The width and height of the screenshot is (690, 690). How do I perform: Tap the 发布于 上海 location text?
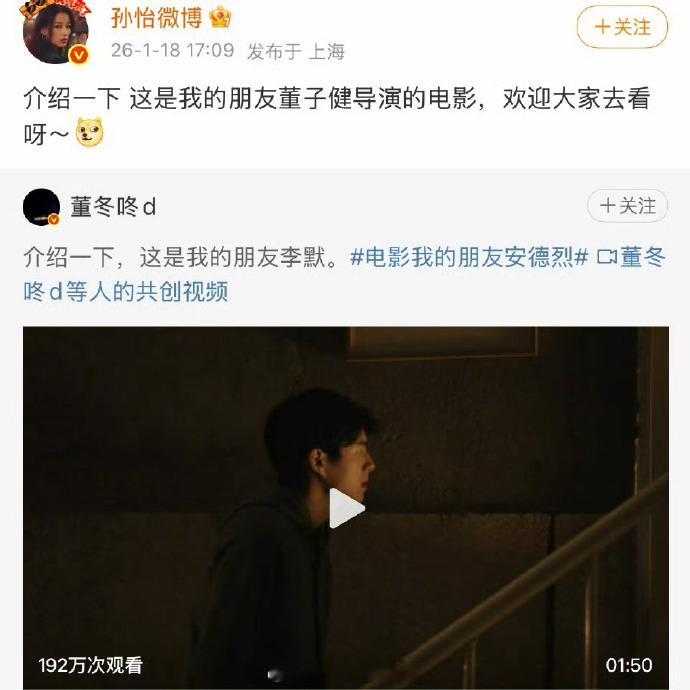[x=296, y=51]
